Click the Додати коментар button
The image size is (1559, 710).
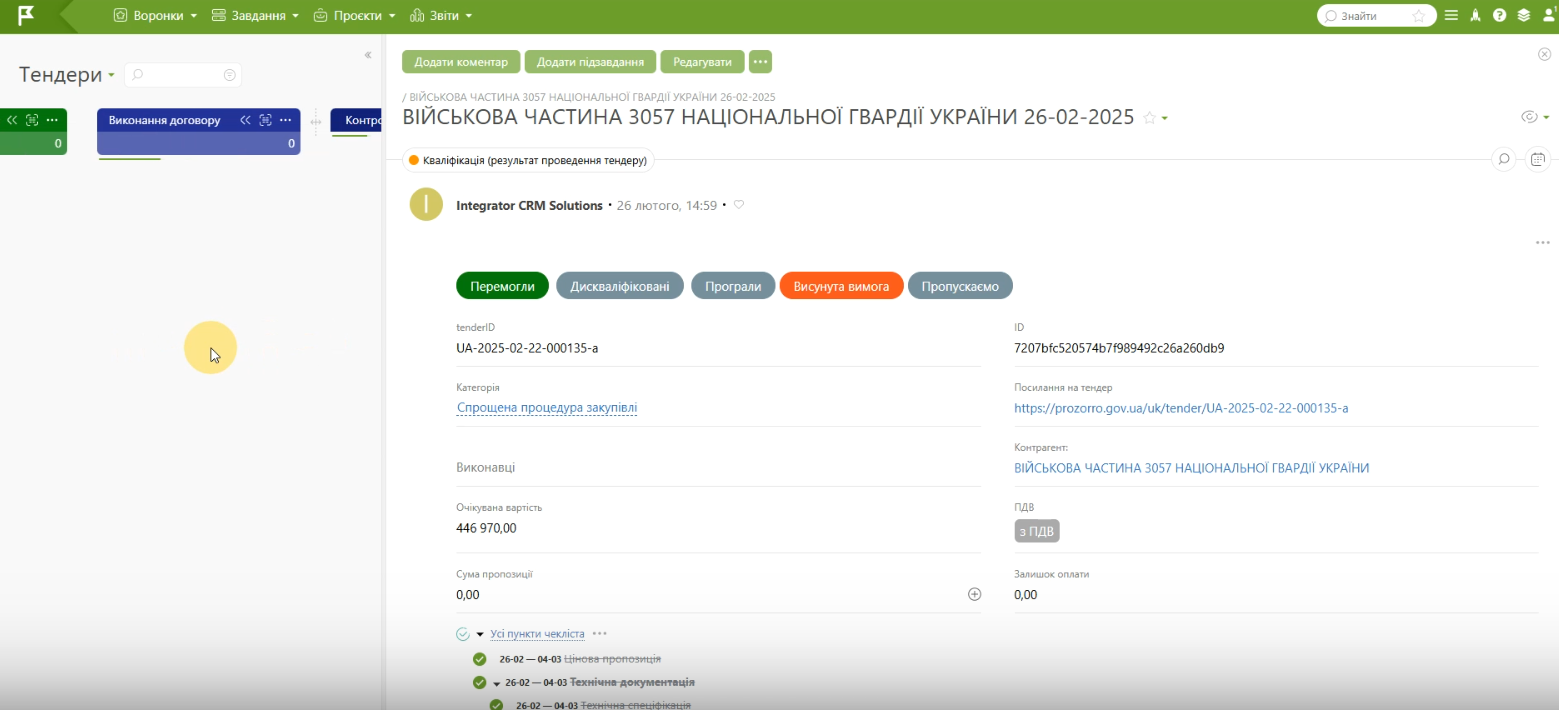pyautogui.click(x=461, y=62)
